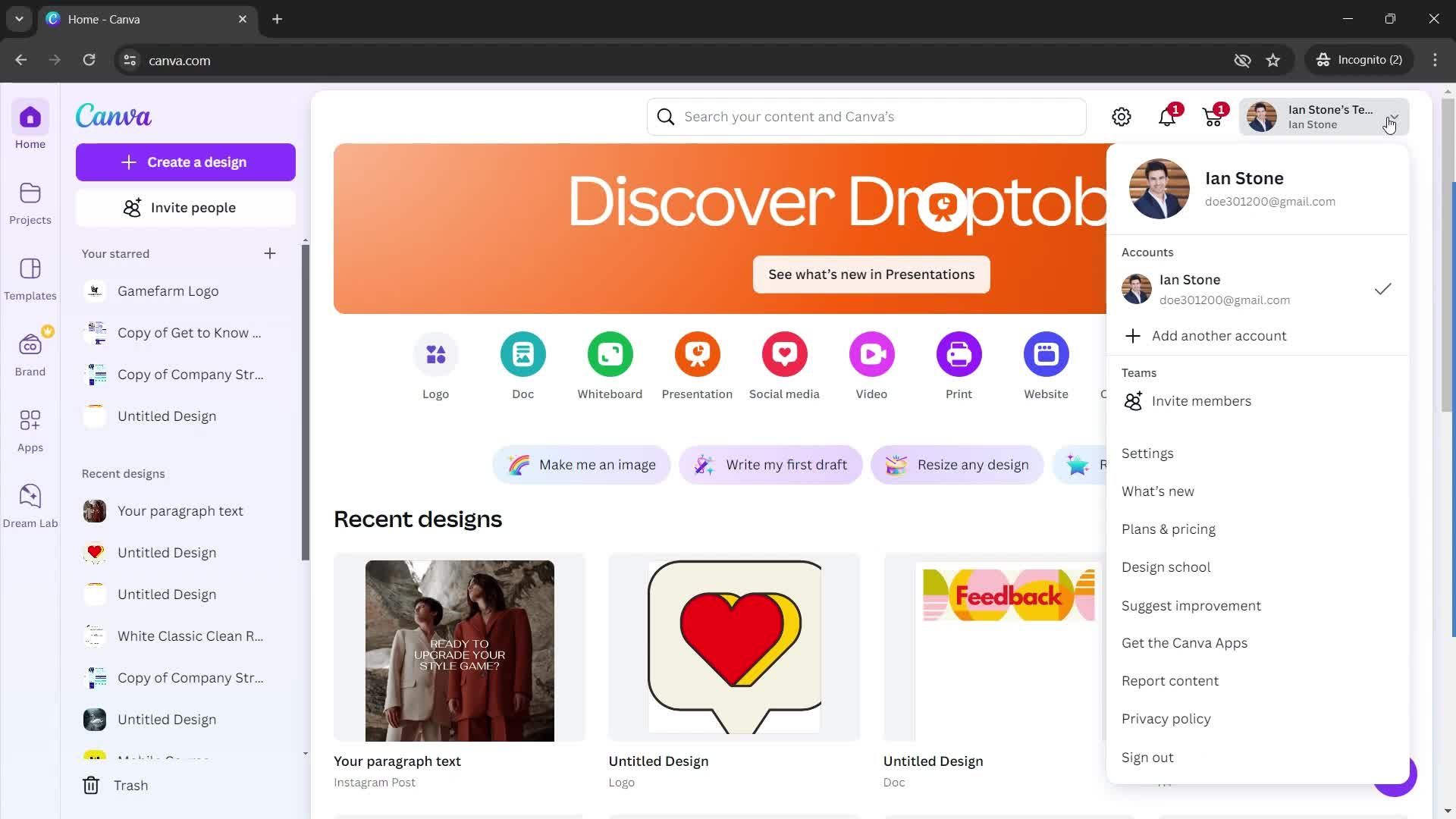Click the notifications bell icon
The height and width of the screenshot is (819, 1456).
(x=1166, y=116)
